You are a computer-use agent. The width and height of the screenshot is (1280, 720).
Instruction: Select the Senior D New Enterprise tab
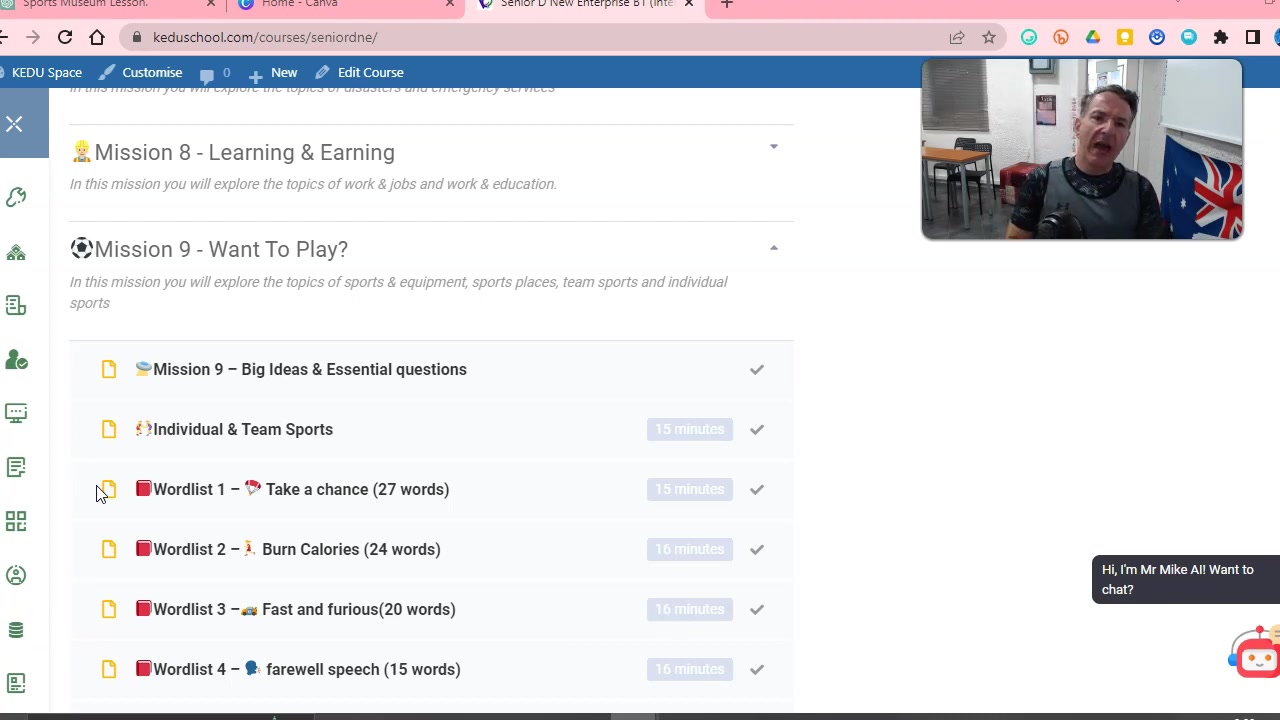click(586, 4)
